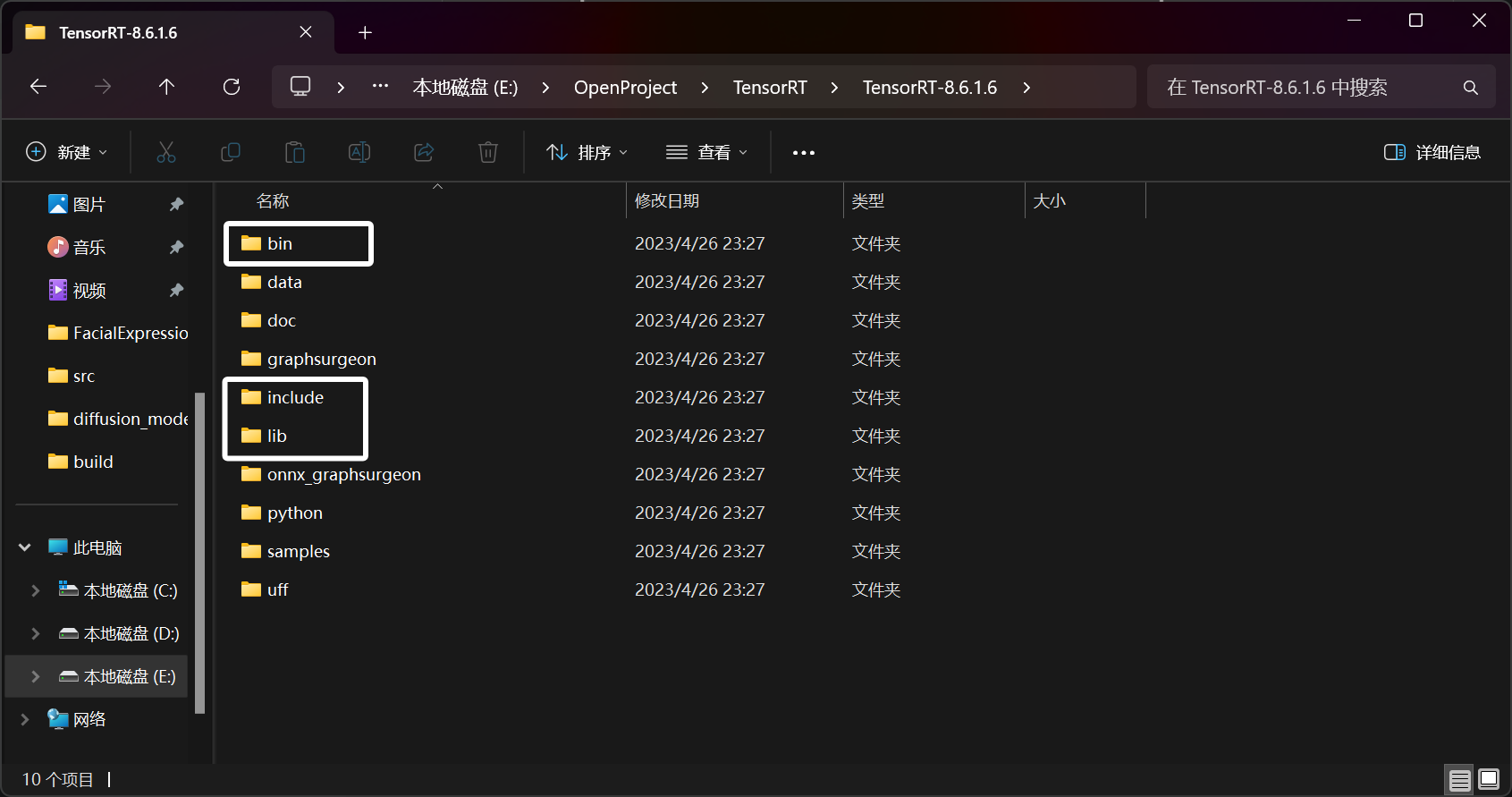Sort by 修改日期 column header
The height and width of the screenshot is (797, 1512).
point(667,201)
